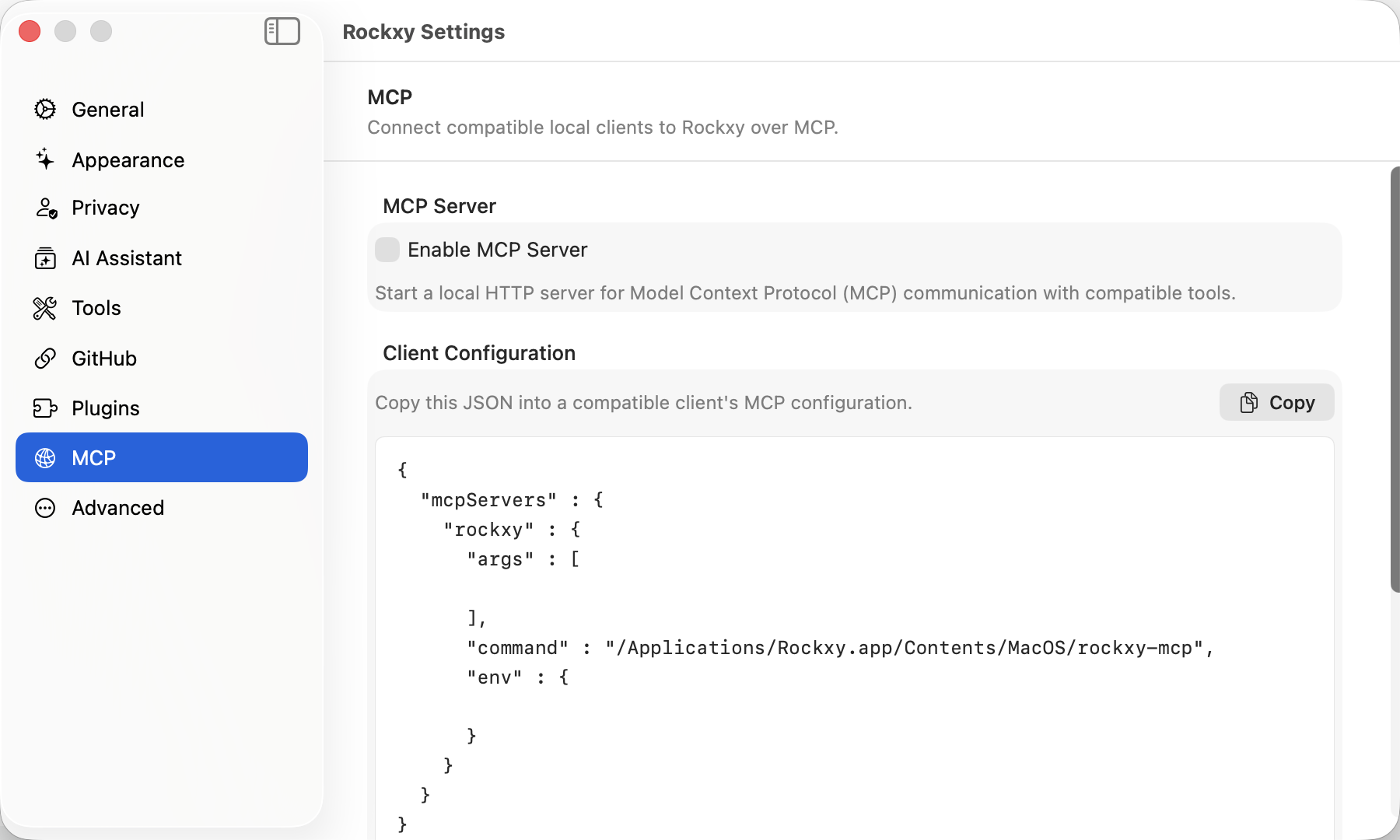
Task: Click the Plugins puzzle icon
Action: (45, 408)
